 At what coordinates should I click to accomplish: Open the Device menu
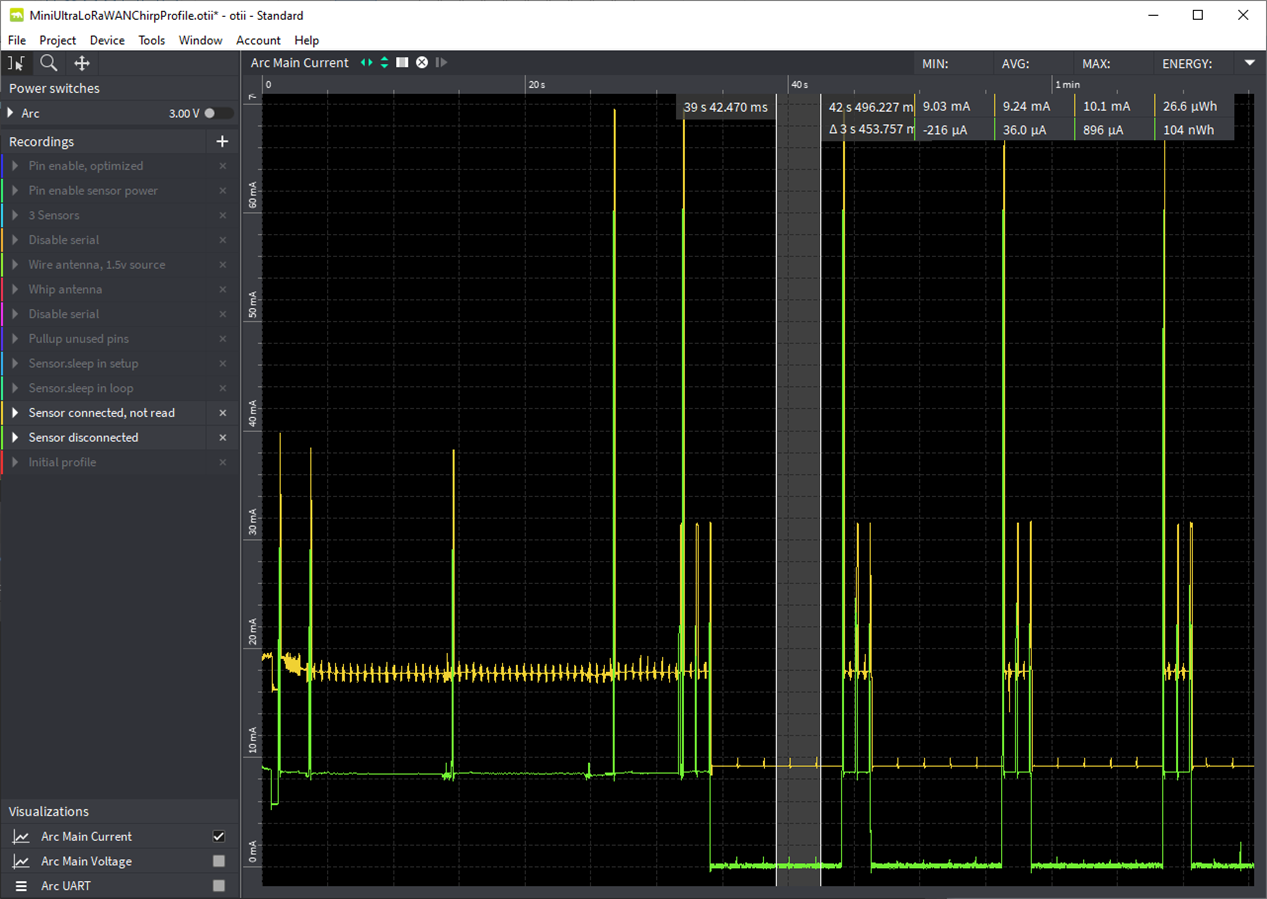pyautogui.click(x=107, y=40)
